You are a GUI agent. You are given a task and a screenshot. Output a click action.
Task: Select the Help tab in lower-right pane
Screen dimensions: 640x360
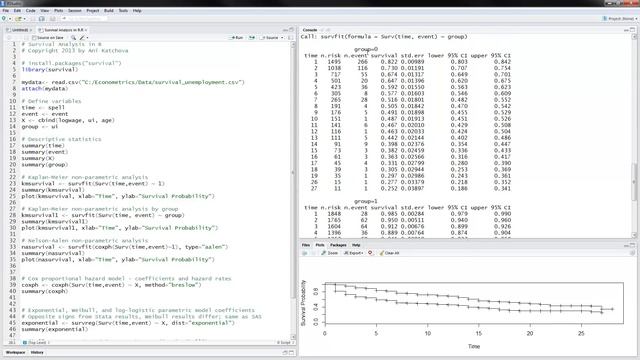(x=356, y=245)
